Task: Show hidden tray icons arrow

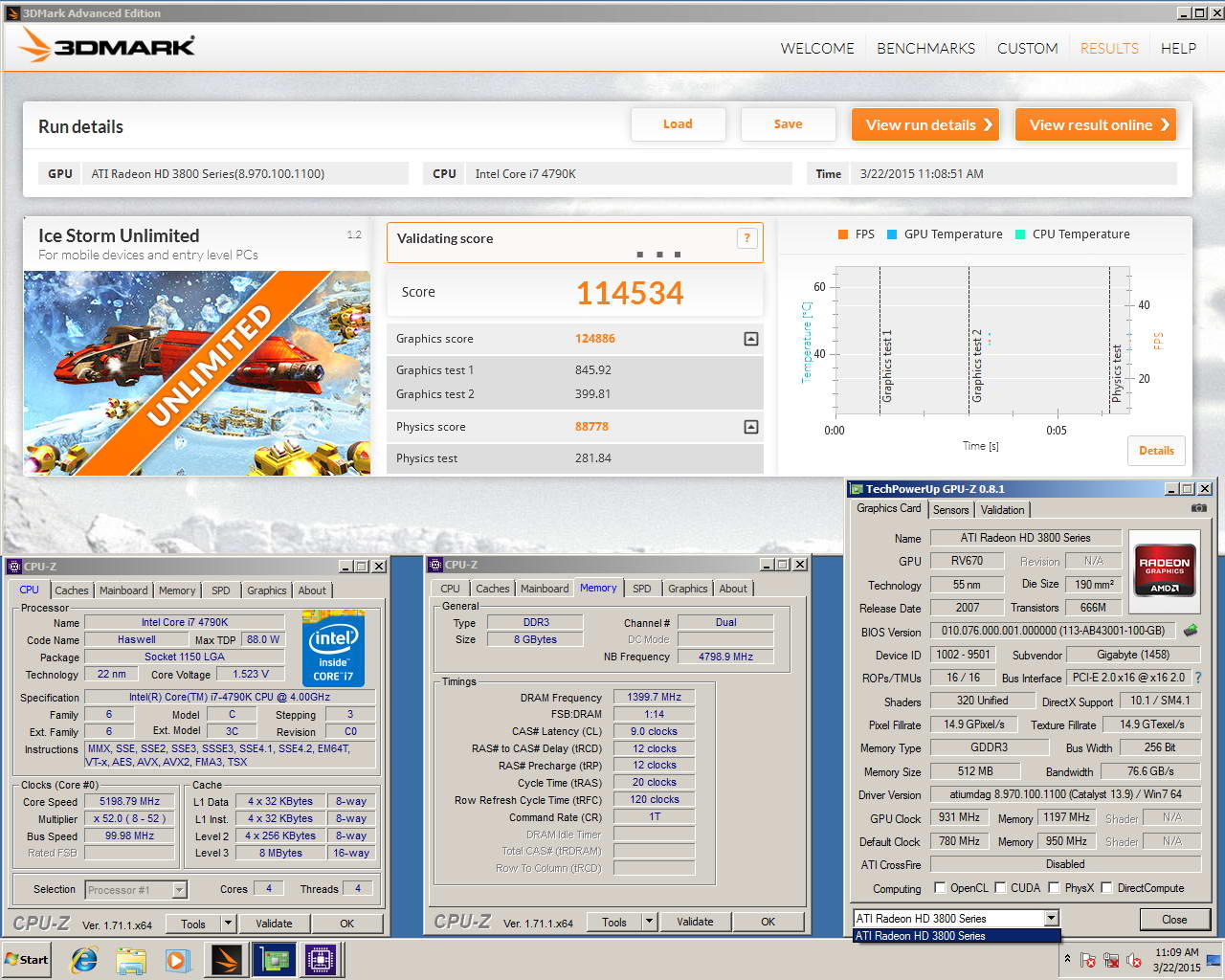Action: click(1067, 959)
